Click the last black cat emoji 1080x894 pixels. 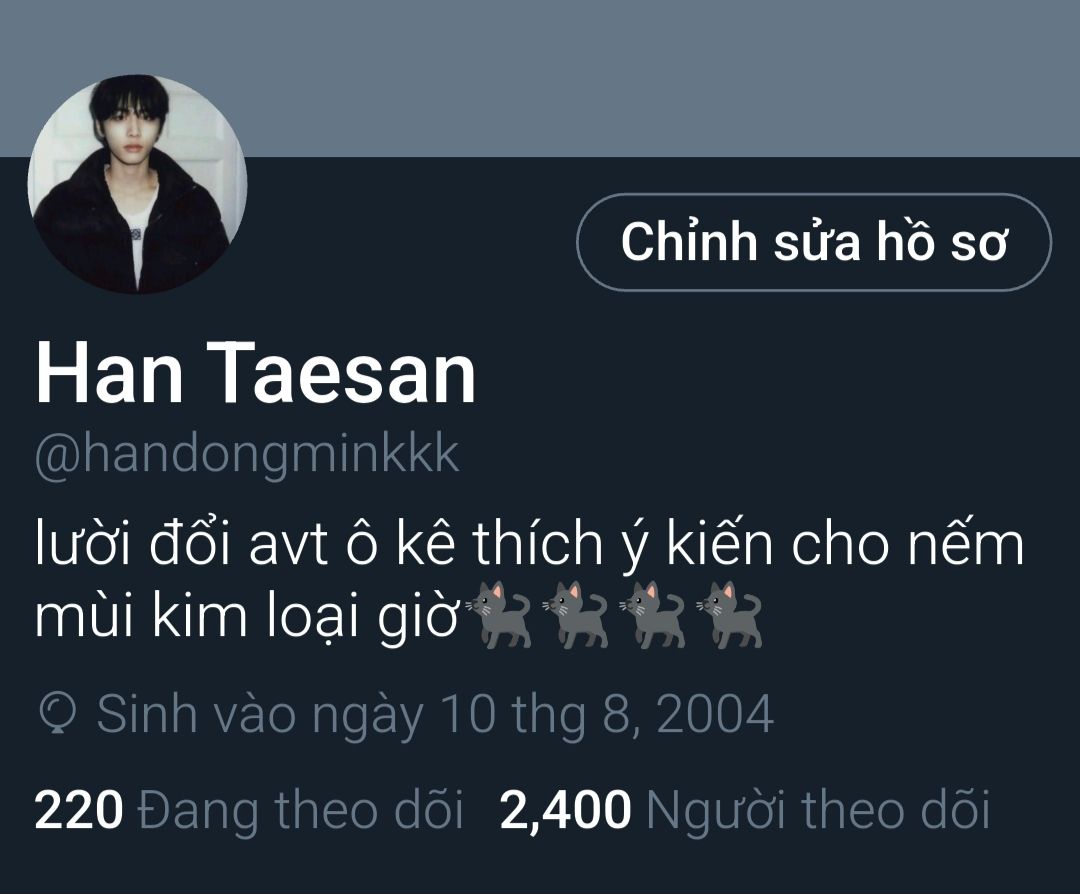tap(731, 615)
